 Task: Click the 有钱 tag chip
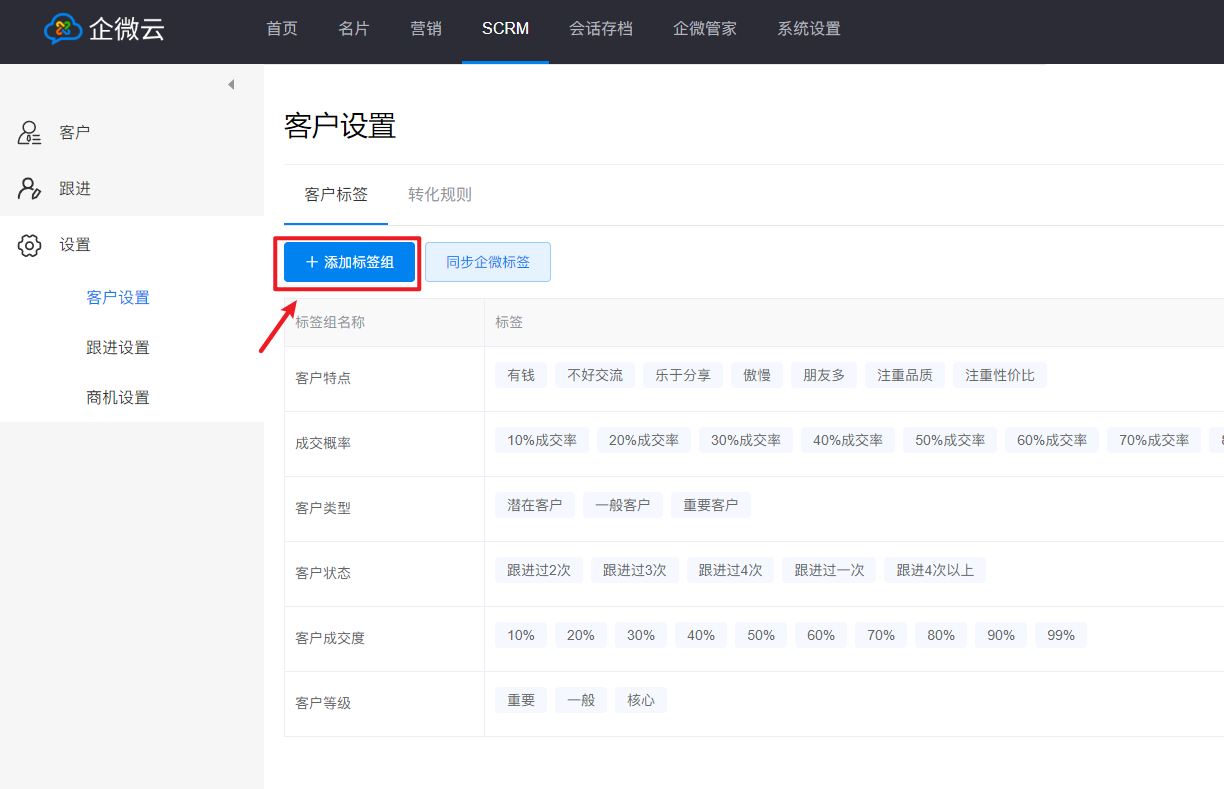521,375
